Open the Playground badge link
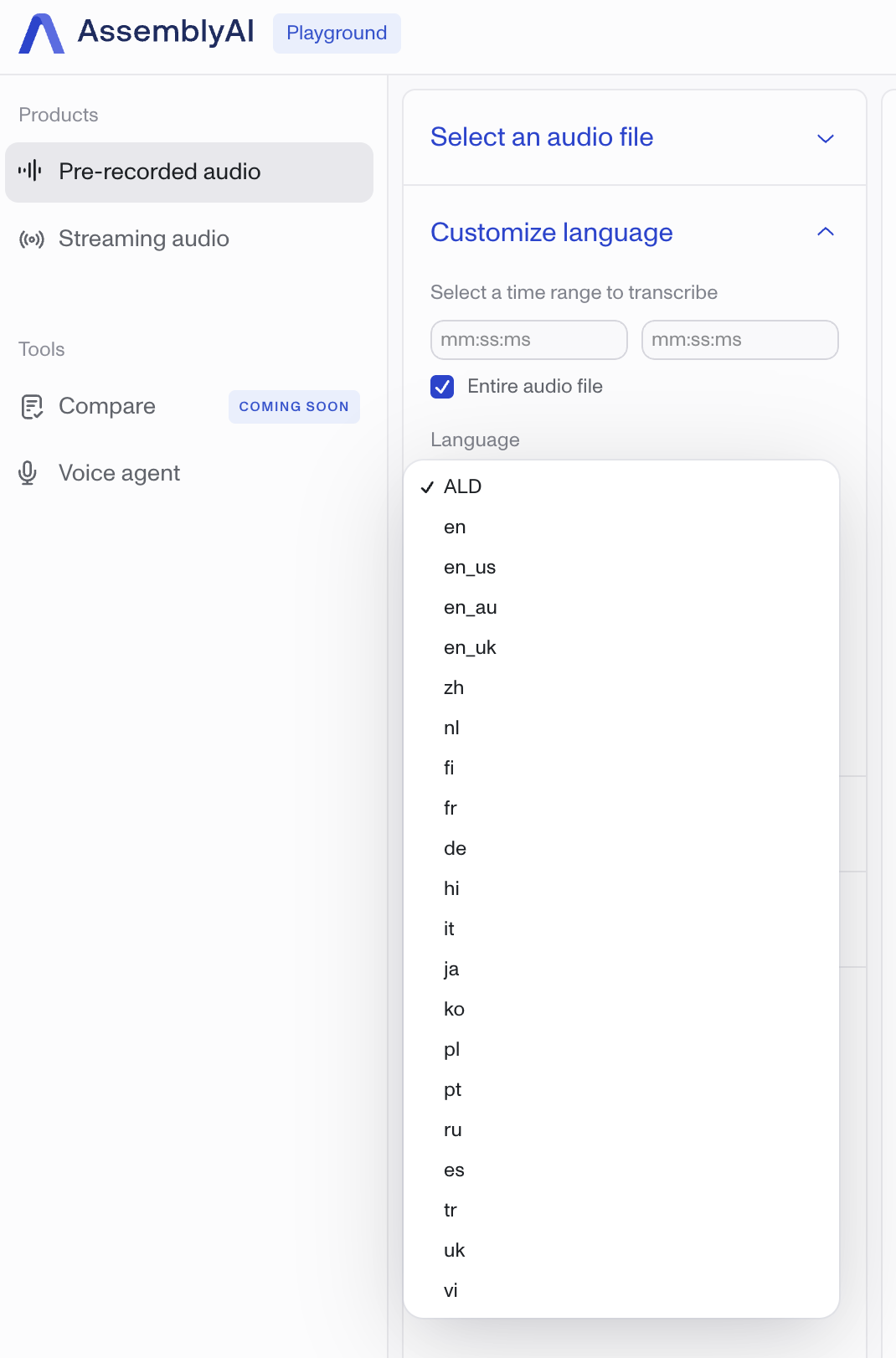Screen dimensions: 896x1358 tap(337, 33)
